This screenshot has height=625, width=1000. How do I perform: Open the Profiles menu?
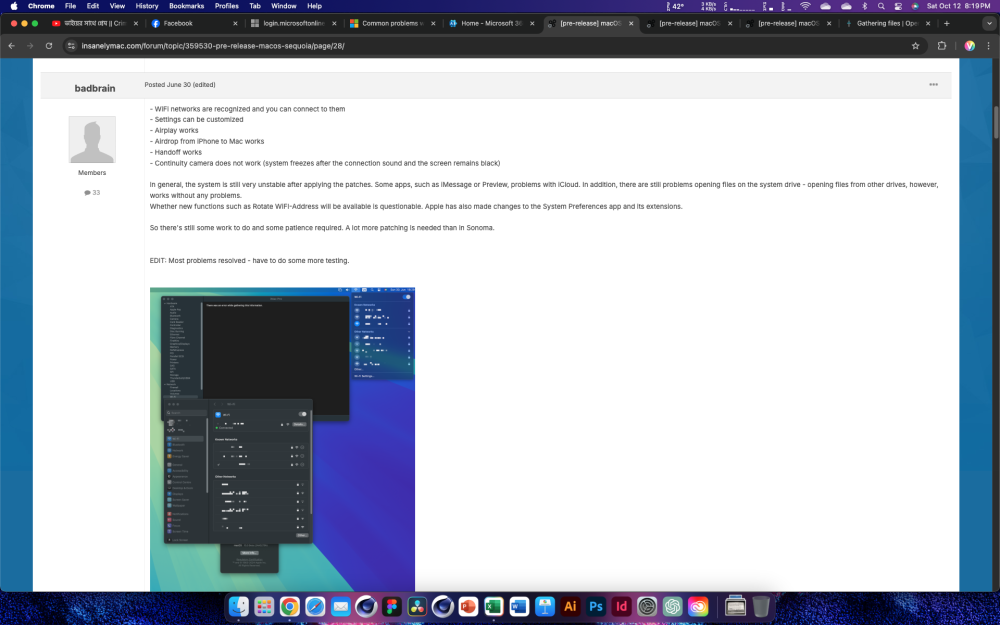[x=226, y=6]
